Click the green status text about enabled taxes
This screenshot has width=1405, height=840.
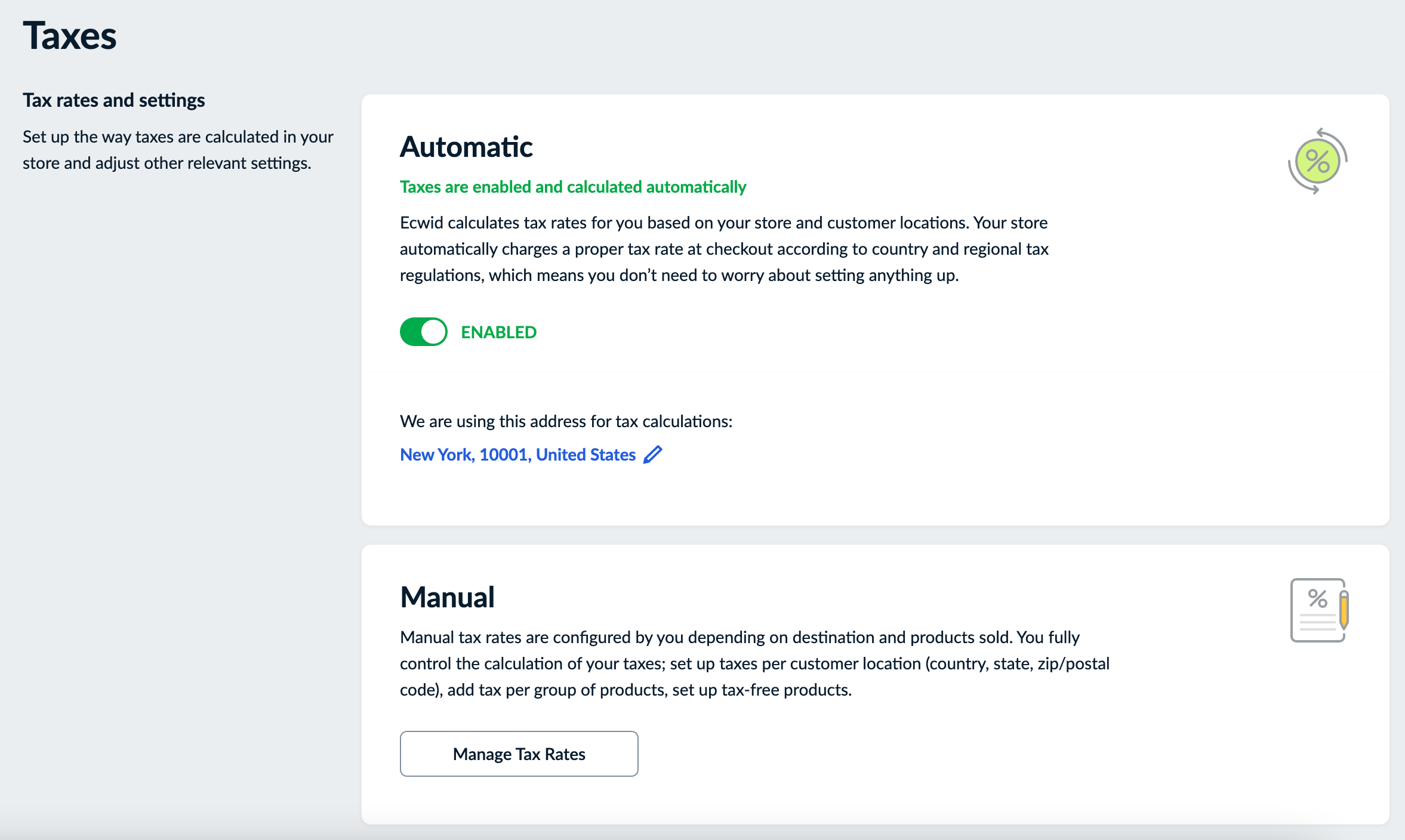pyautogui.click(x=572, y=187)
